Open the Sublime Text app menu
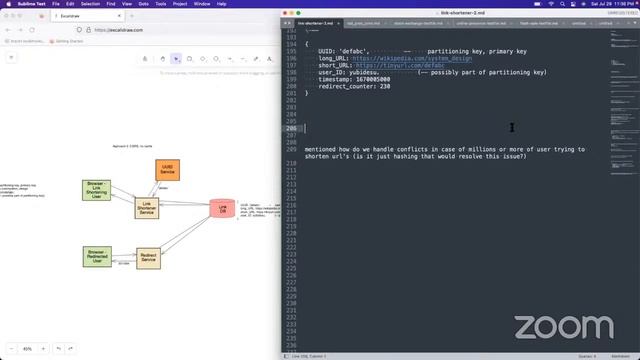 pyautogui.click(x=31, y=4)
